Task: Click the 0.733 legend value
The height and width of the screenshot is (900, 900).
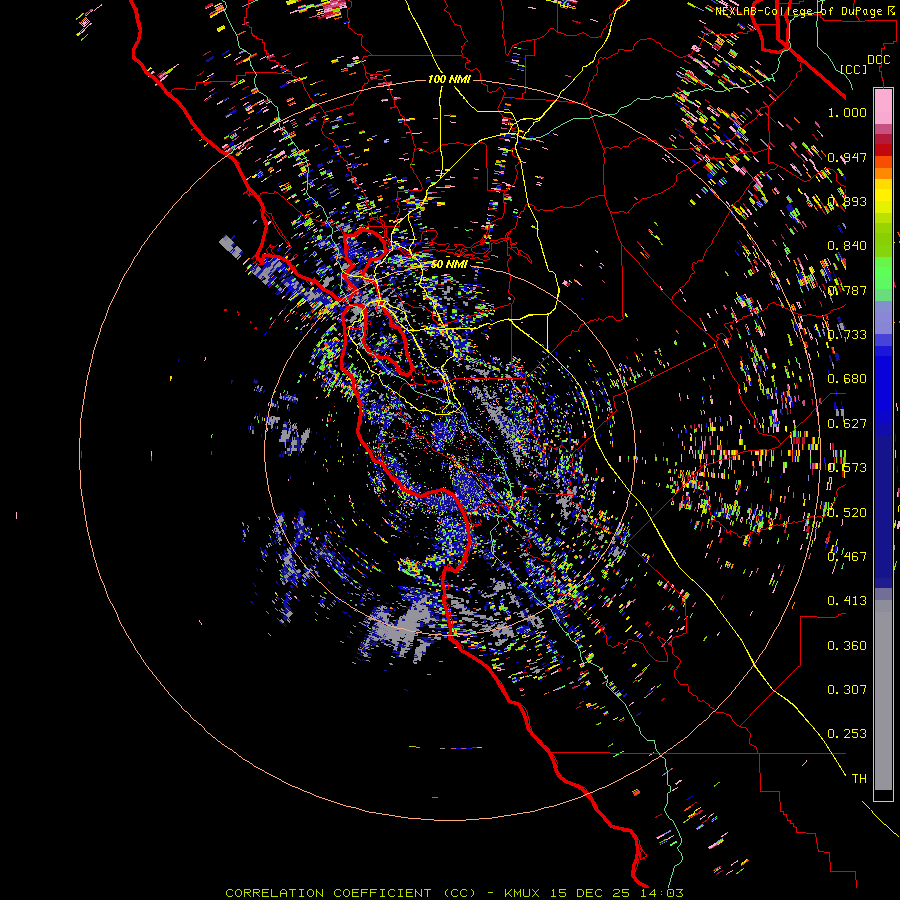Action: (847, 335)
